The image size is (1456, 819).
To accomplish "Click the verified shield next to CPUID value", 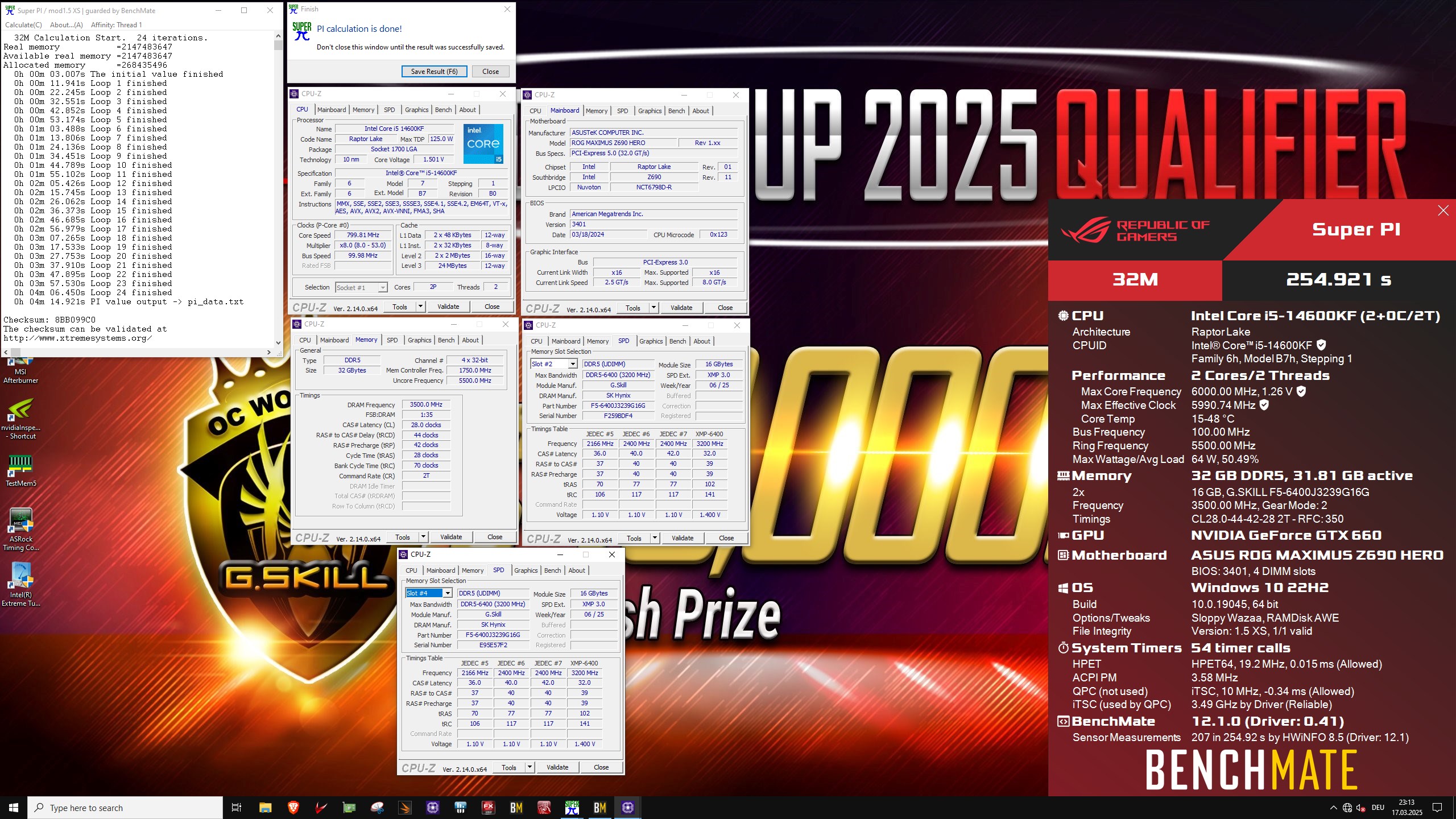I will [1322, 345].
